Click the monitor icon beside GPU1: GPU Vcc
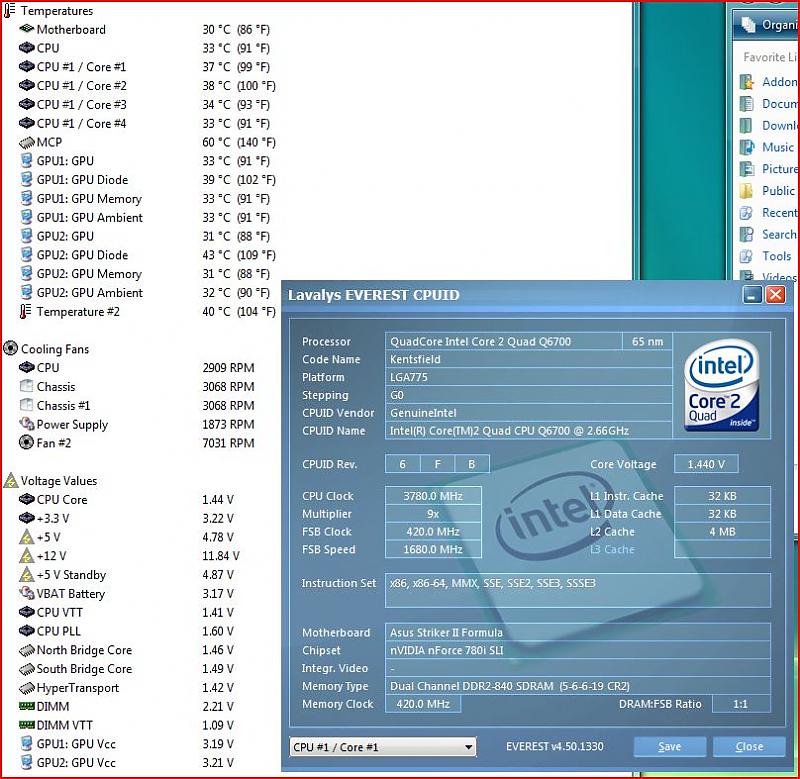800x779 pixels. 27,744
